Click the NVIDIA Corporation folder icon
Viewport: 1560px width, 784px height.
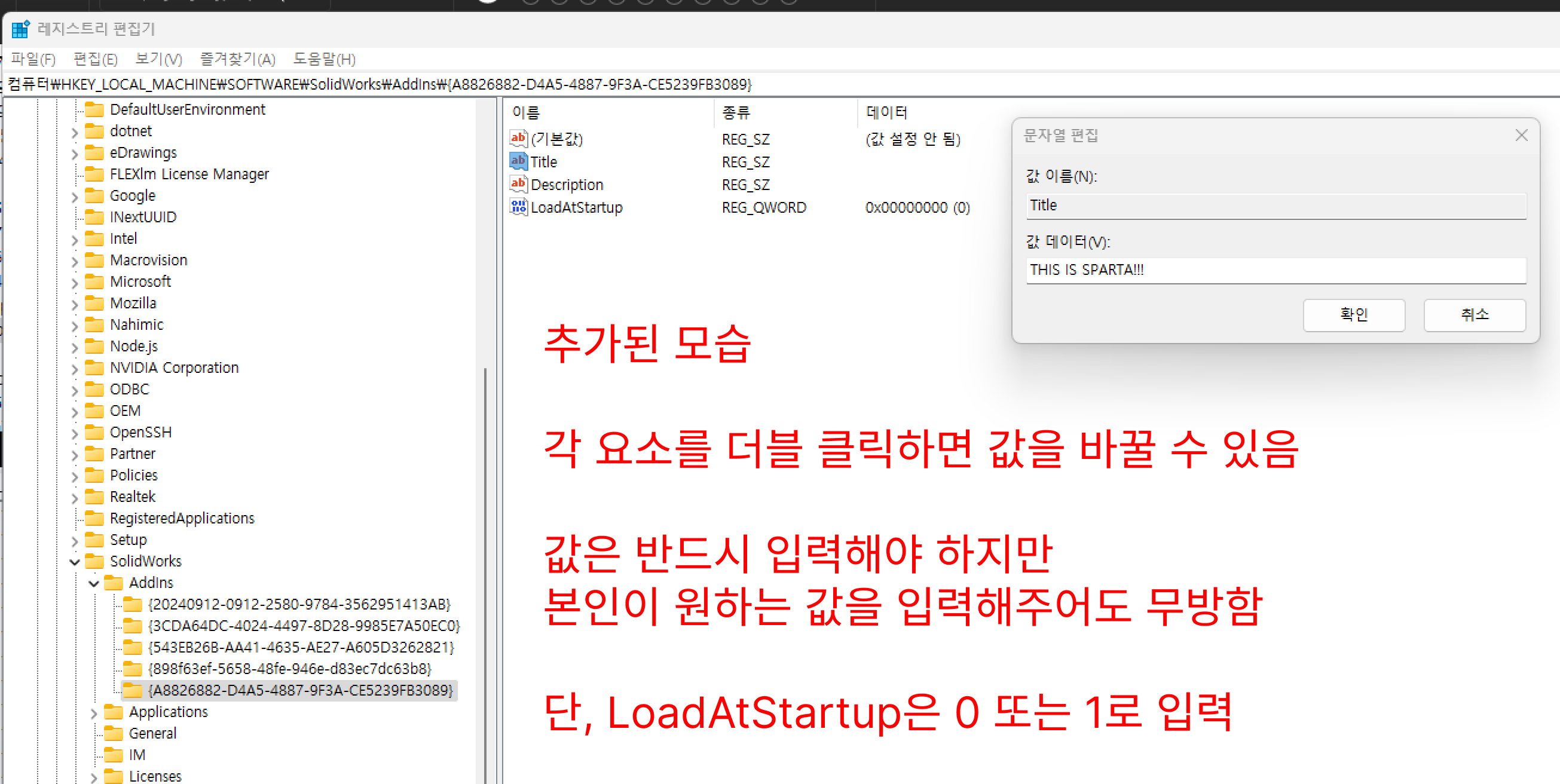pos(94,367)
